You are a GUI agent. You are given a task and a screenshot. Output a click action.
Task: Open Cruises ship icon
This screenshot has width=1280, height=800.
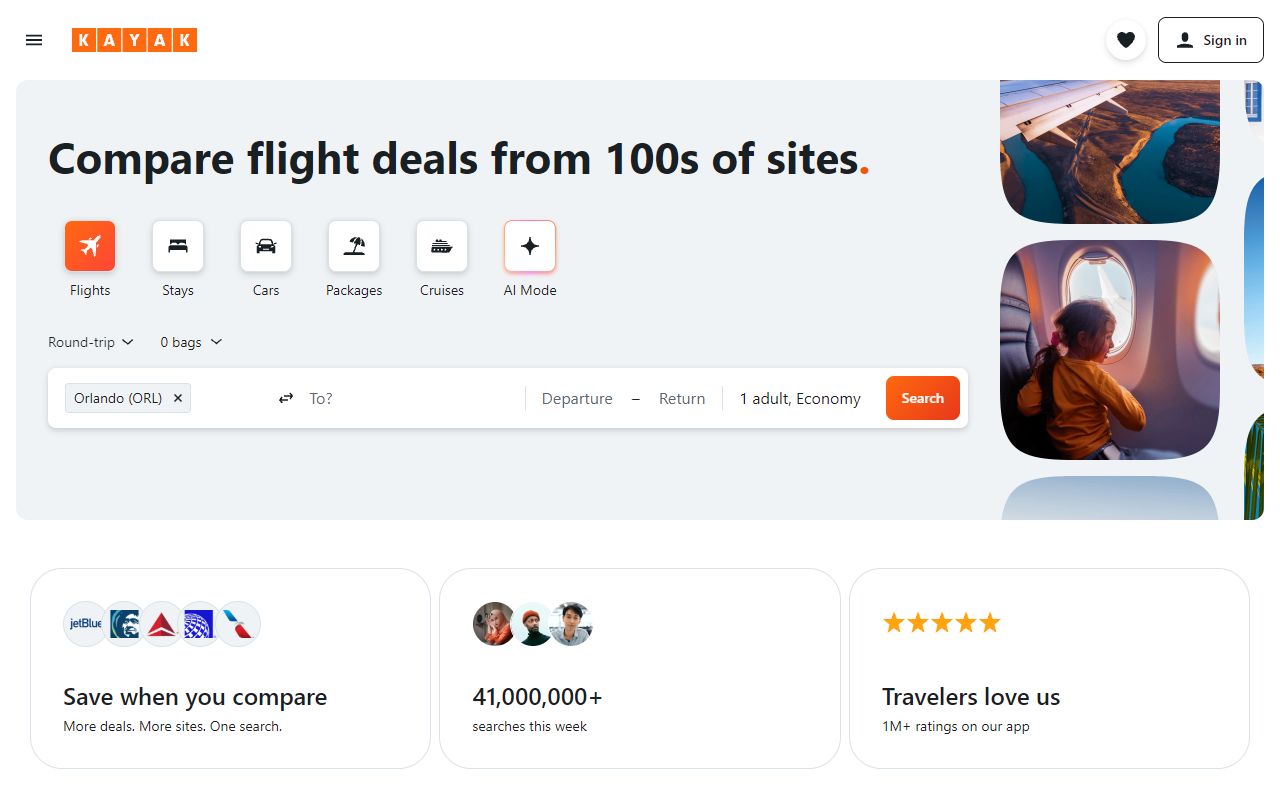point(442,246)
